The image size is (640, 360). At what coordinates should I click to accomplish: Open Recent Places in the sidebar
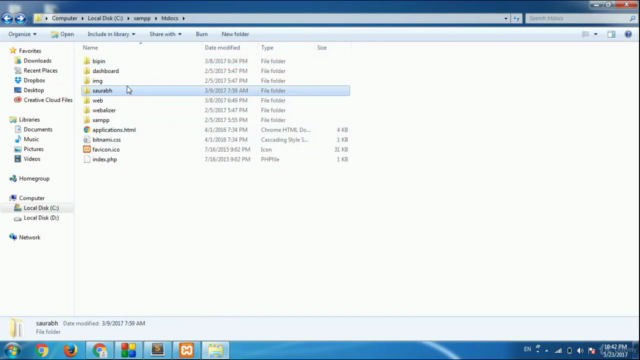pyautogui.click(x=40, y=71)
